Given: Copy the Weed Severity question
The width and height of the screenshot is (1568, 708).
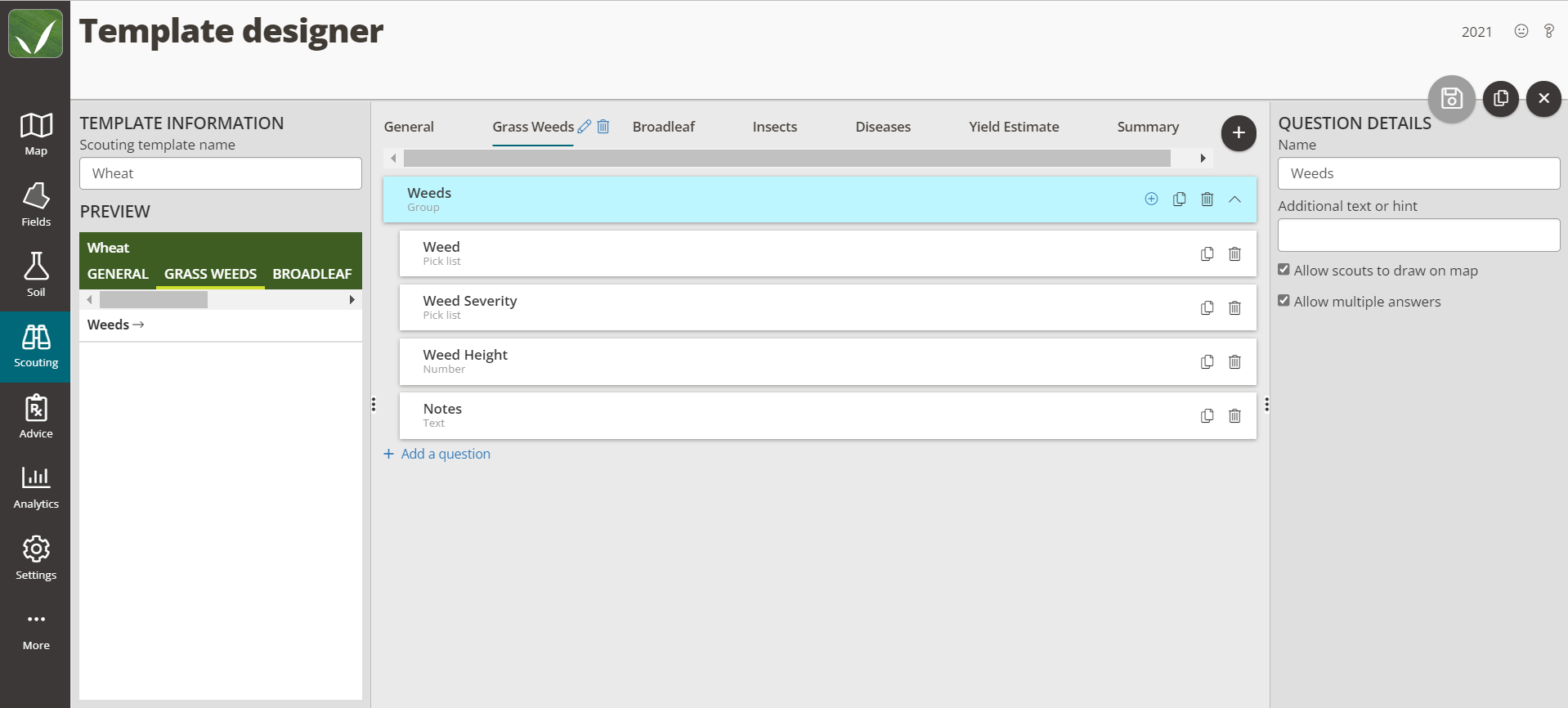Looking at the screenshot, I should coord(1207,307).
